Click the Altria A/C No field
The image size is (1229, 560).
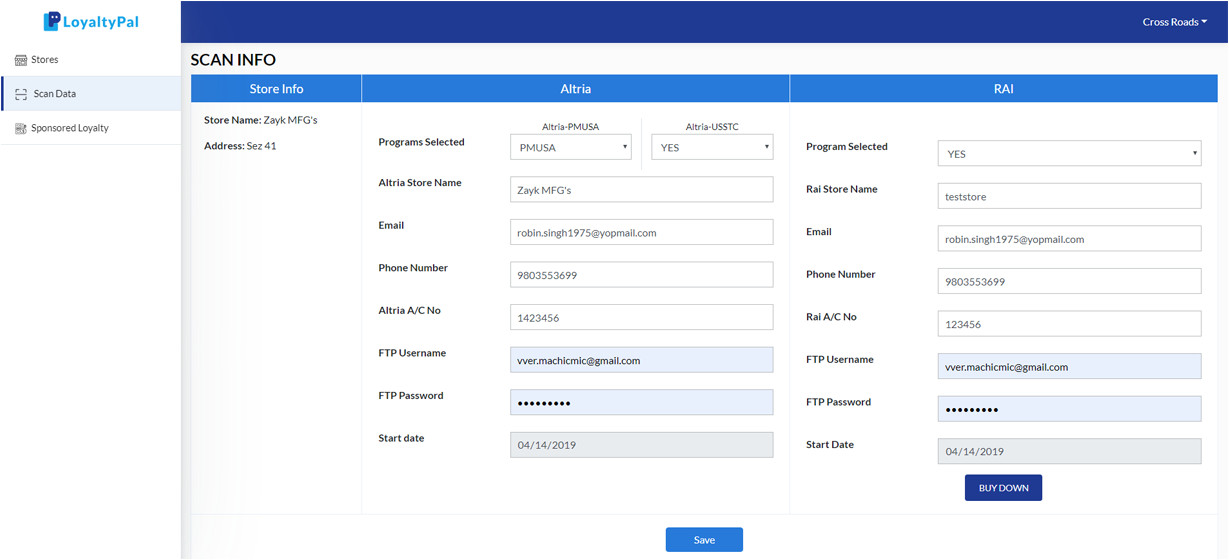click(x=641, y=317)
